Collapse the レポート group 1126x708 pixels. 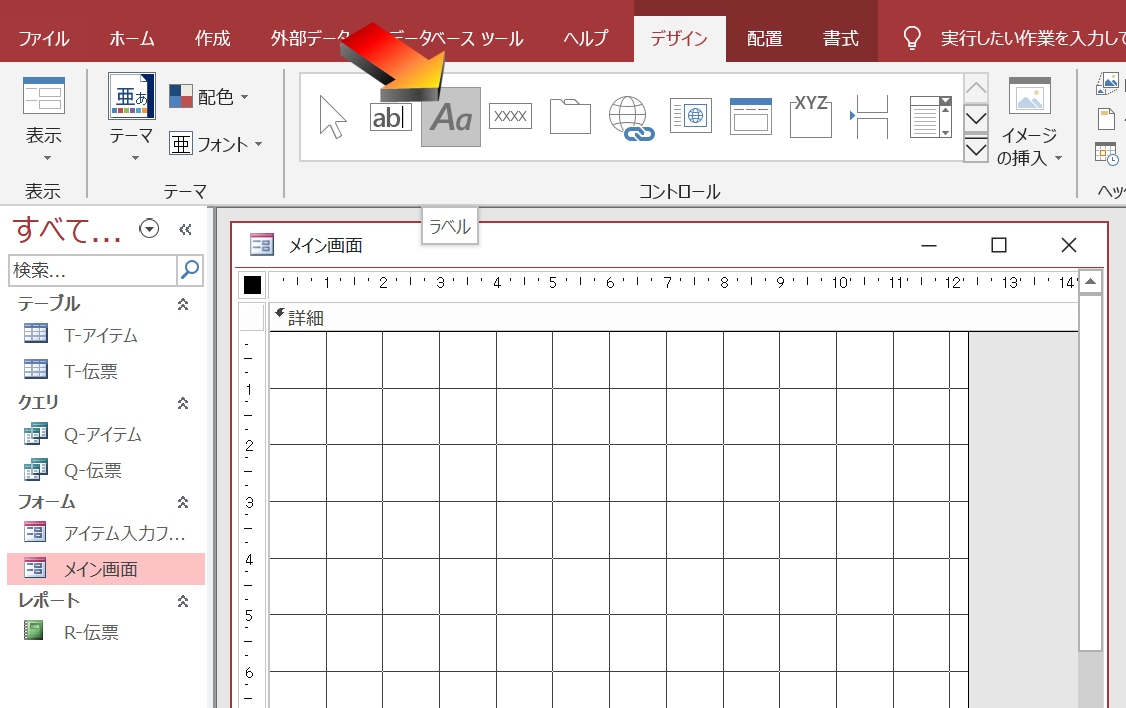[x=183, y=602]
